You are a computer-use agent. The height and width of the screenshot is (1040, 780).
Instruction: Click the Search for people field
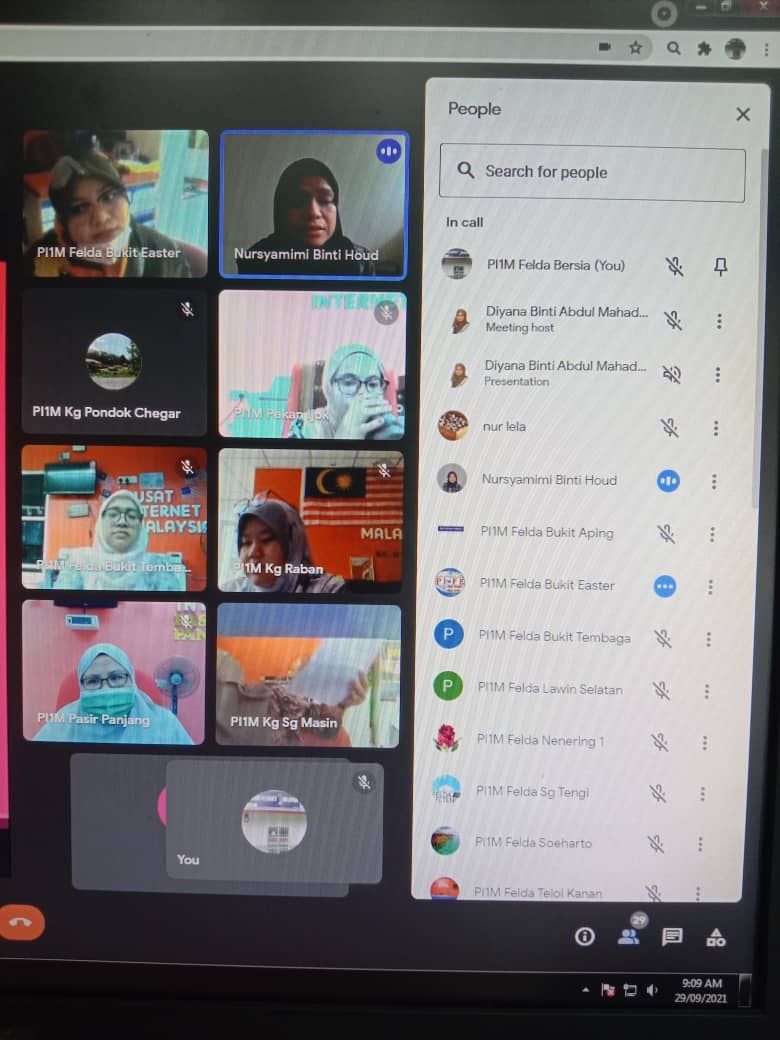pyautogui.click(x=592, y=173)
